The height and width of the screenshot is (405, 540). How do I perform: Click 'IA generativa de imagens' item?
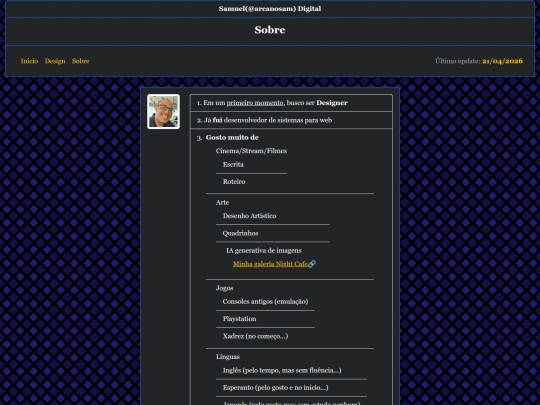264,250
